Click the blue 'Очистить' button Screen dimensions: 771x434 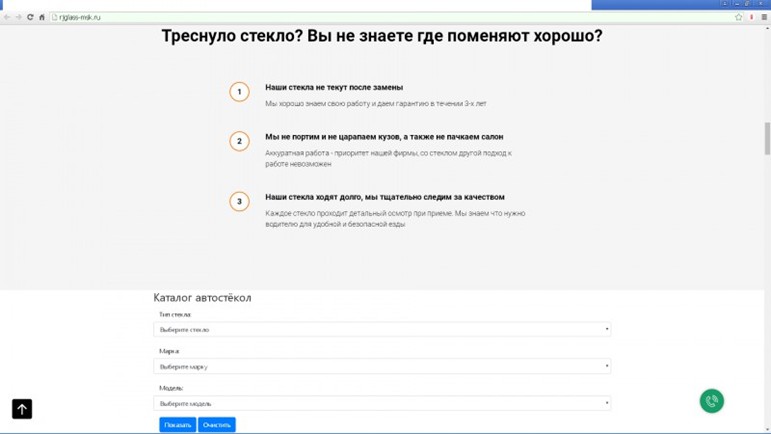coord(217,425)
